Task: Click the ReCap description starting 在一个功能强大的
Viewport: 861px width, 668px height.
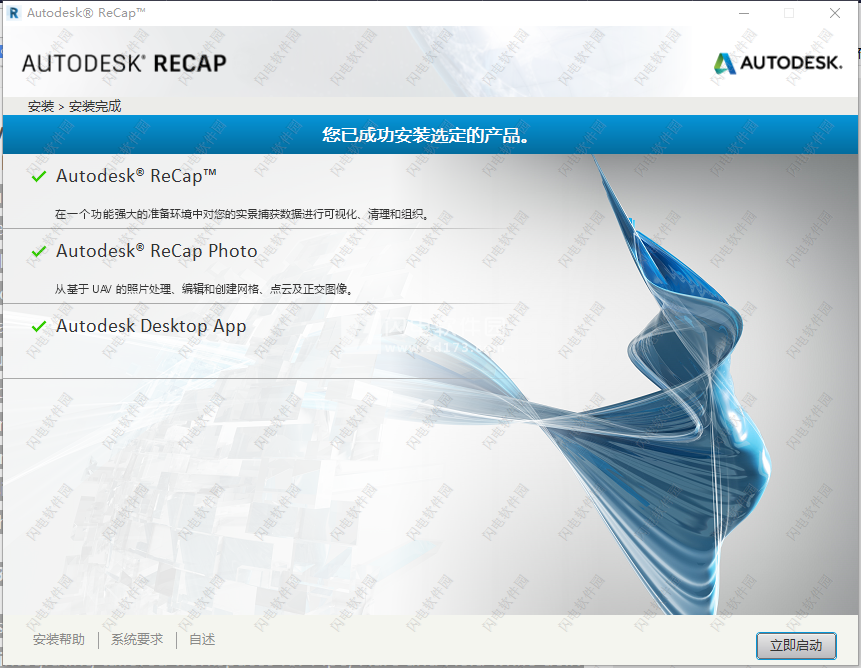Action: tap(242, 215)
